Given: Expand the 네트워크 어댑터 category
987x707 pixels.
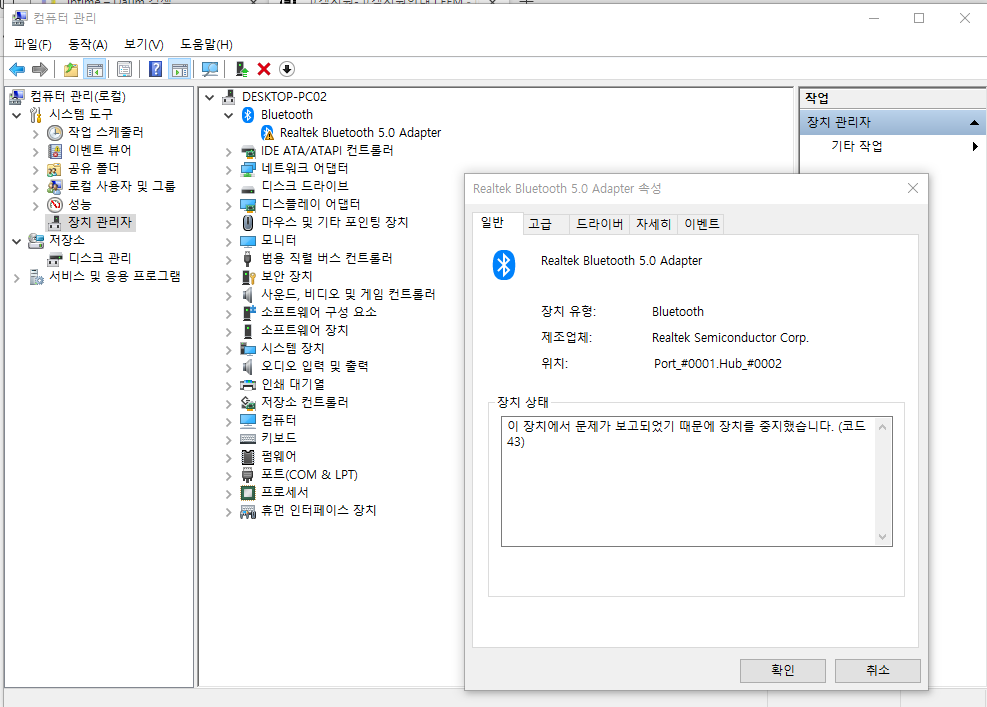Looking at the screenshot, I should (228, 169).
